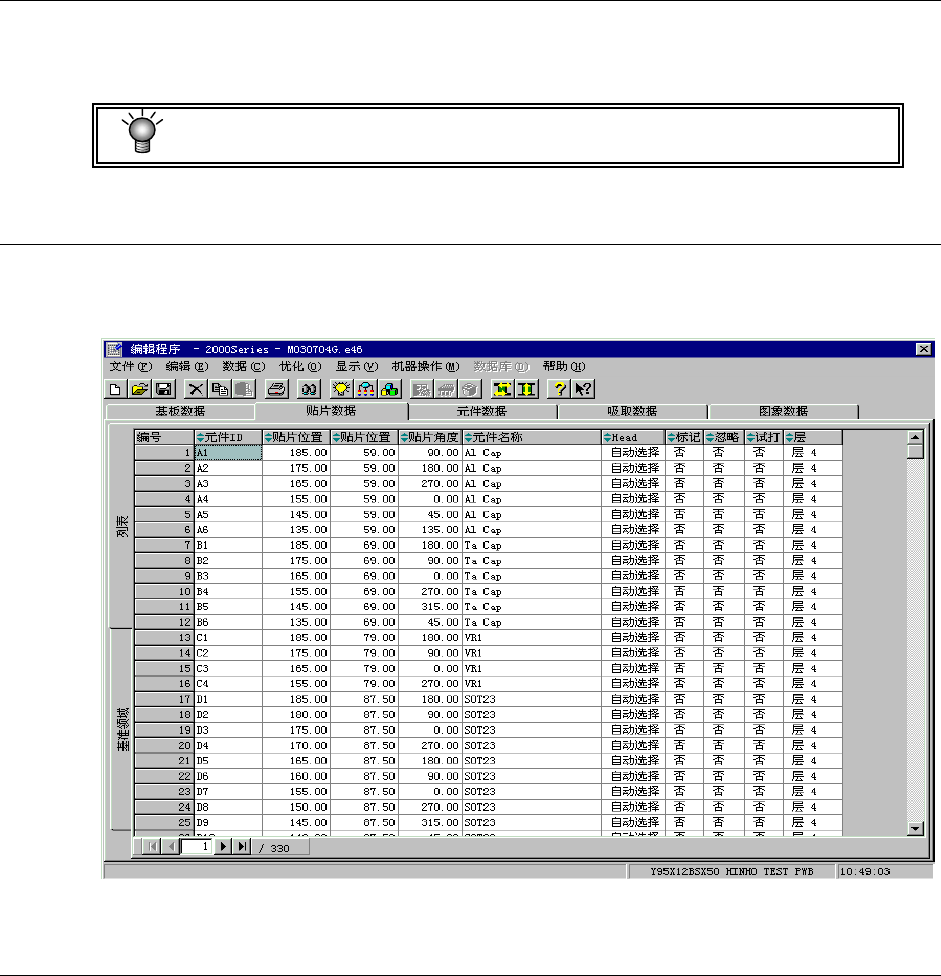Click the yellow vertical-arrows toolbar icon
The image size is (941, 976).
527,390
